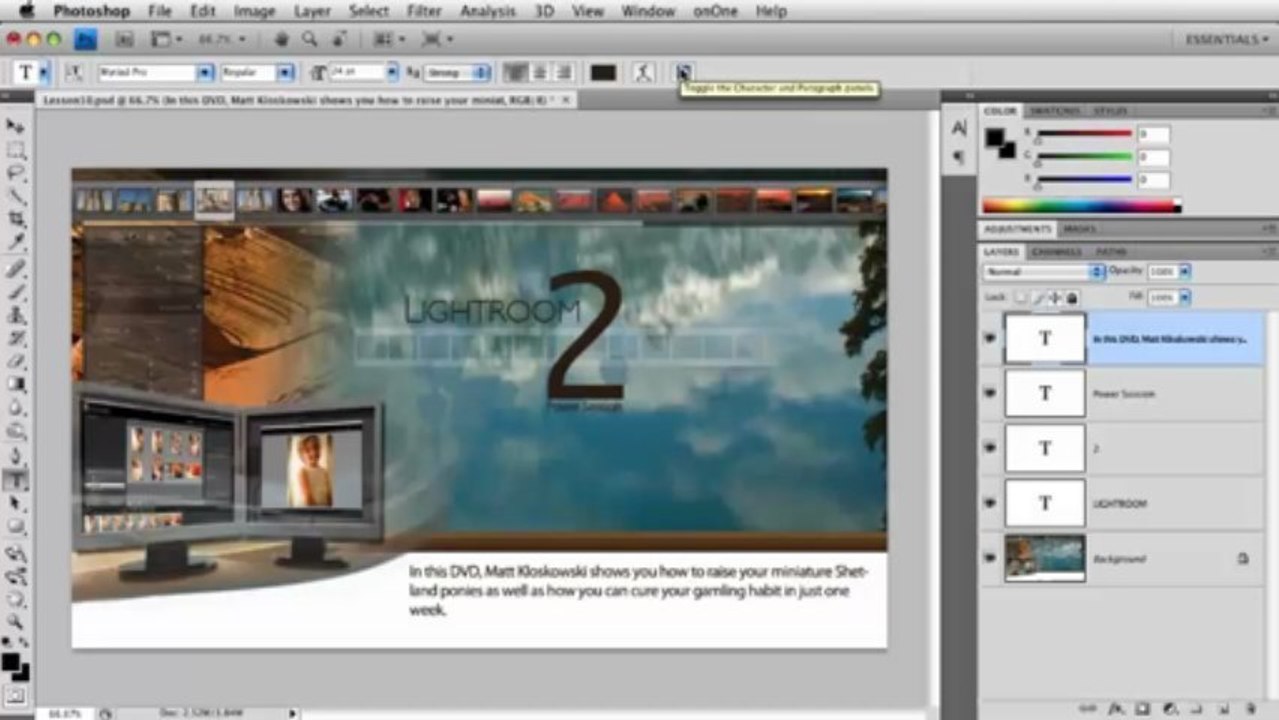Viewport: 1279px width, 720px height.
Task: Switch to the Swatches tab
Action: tap(1054, 110)
